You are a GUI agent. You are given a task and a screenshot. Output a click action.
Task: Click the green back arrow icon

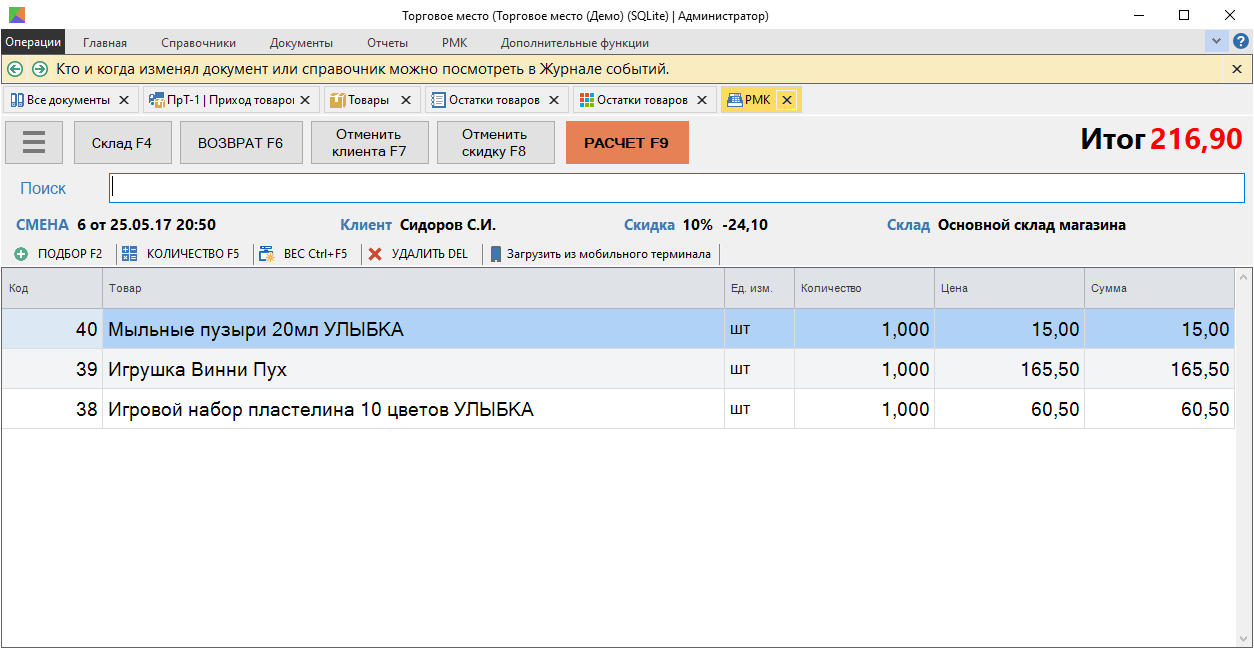pos(15,69)
